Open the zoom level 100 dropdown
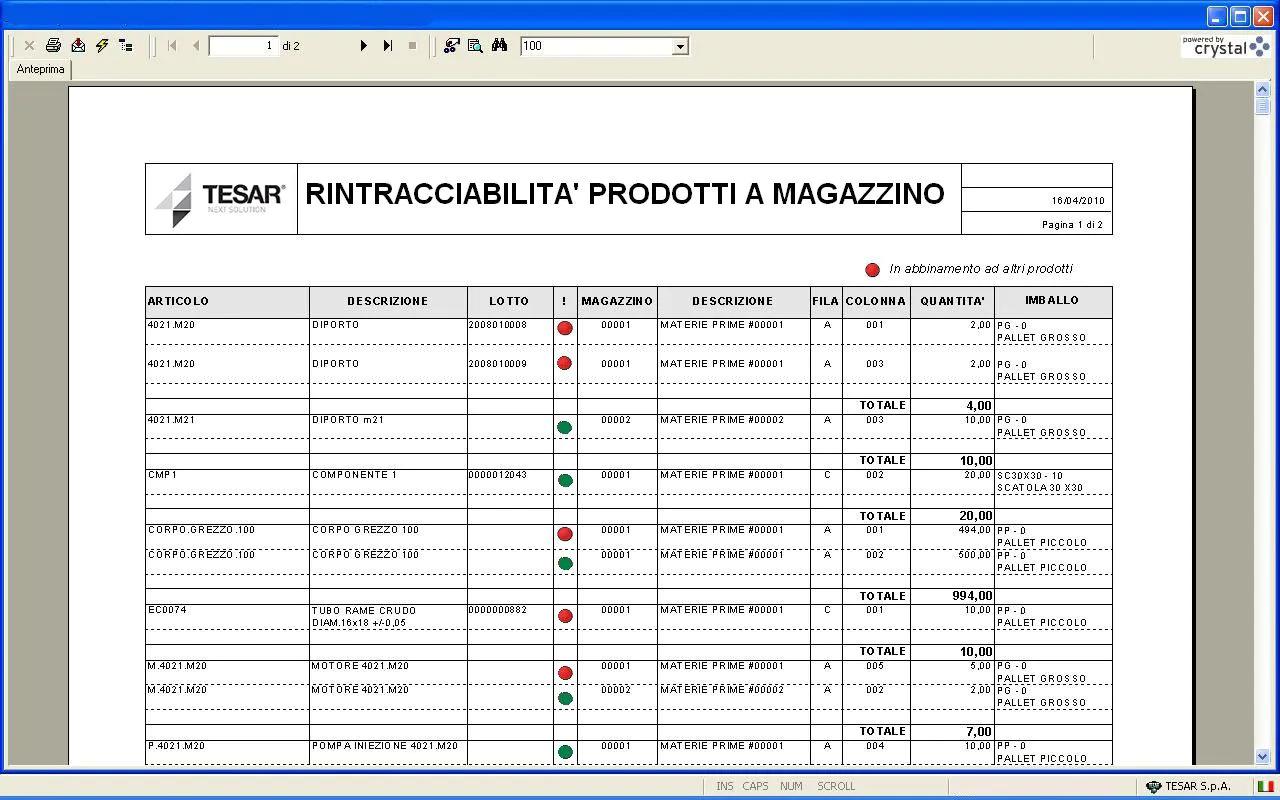 coord(680,46)
